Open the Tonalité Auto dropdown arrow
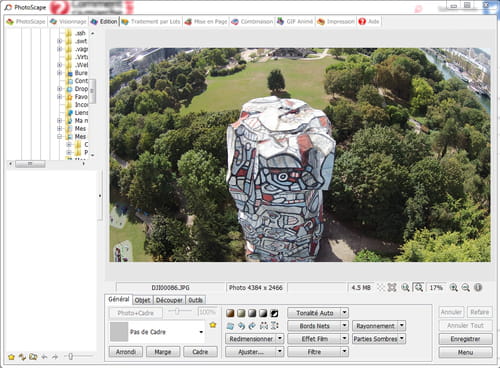 tap(345, 313)
